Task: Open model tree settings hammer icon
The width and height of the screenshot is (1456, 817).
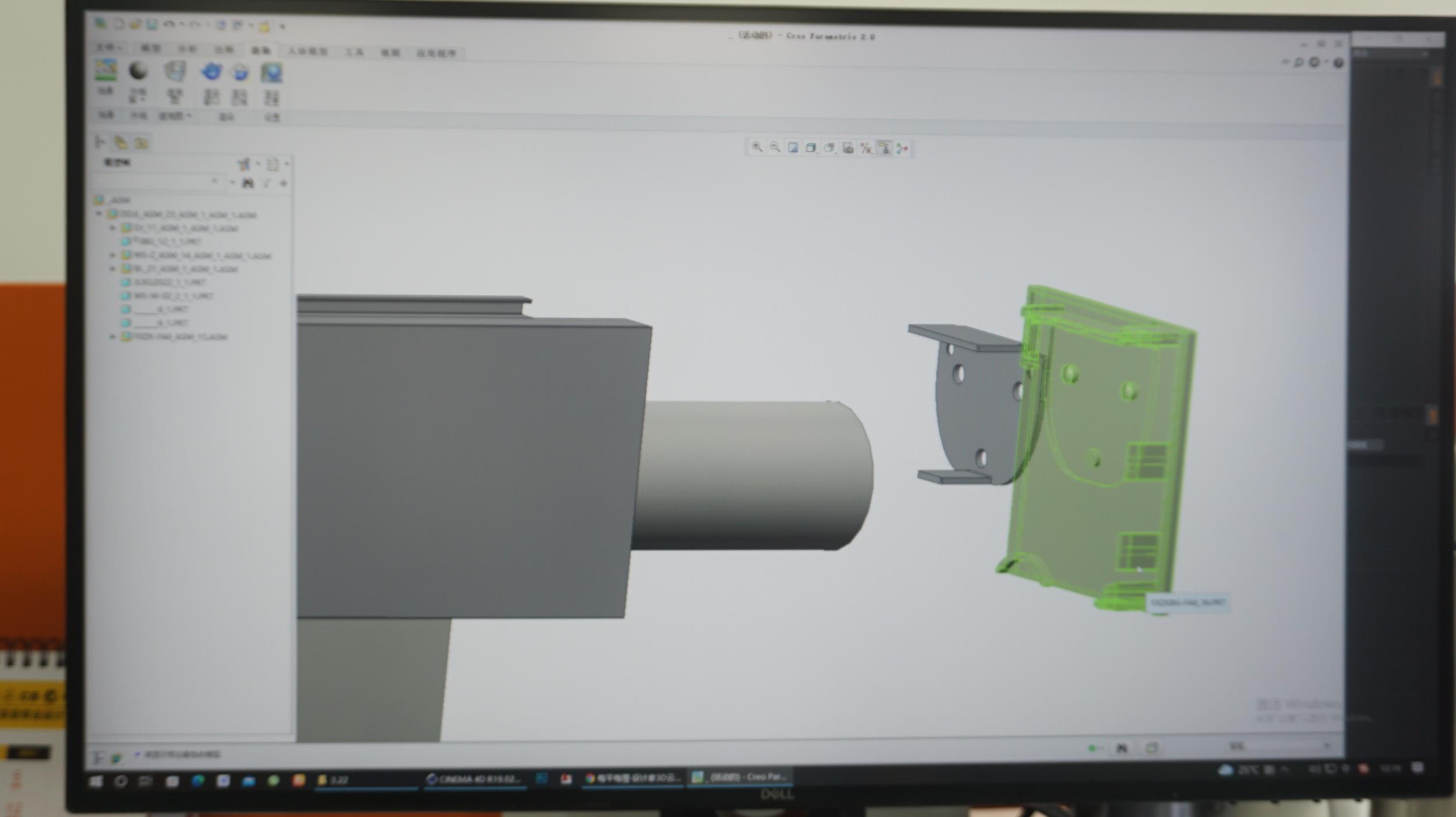Action: [243, 164]
